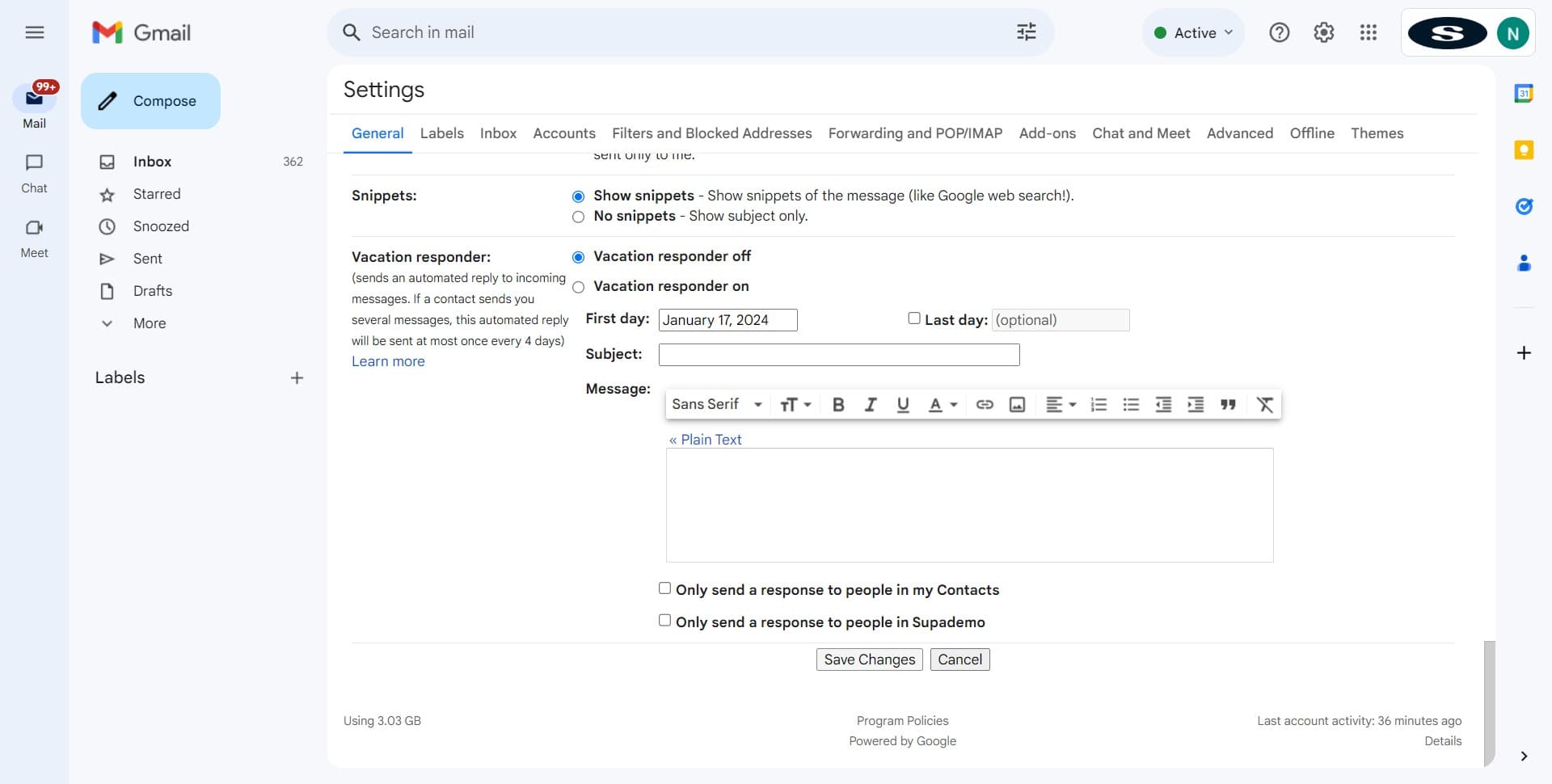Switch to the Forwarding and POP/IMAP tab

click(914, 133)
